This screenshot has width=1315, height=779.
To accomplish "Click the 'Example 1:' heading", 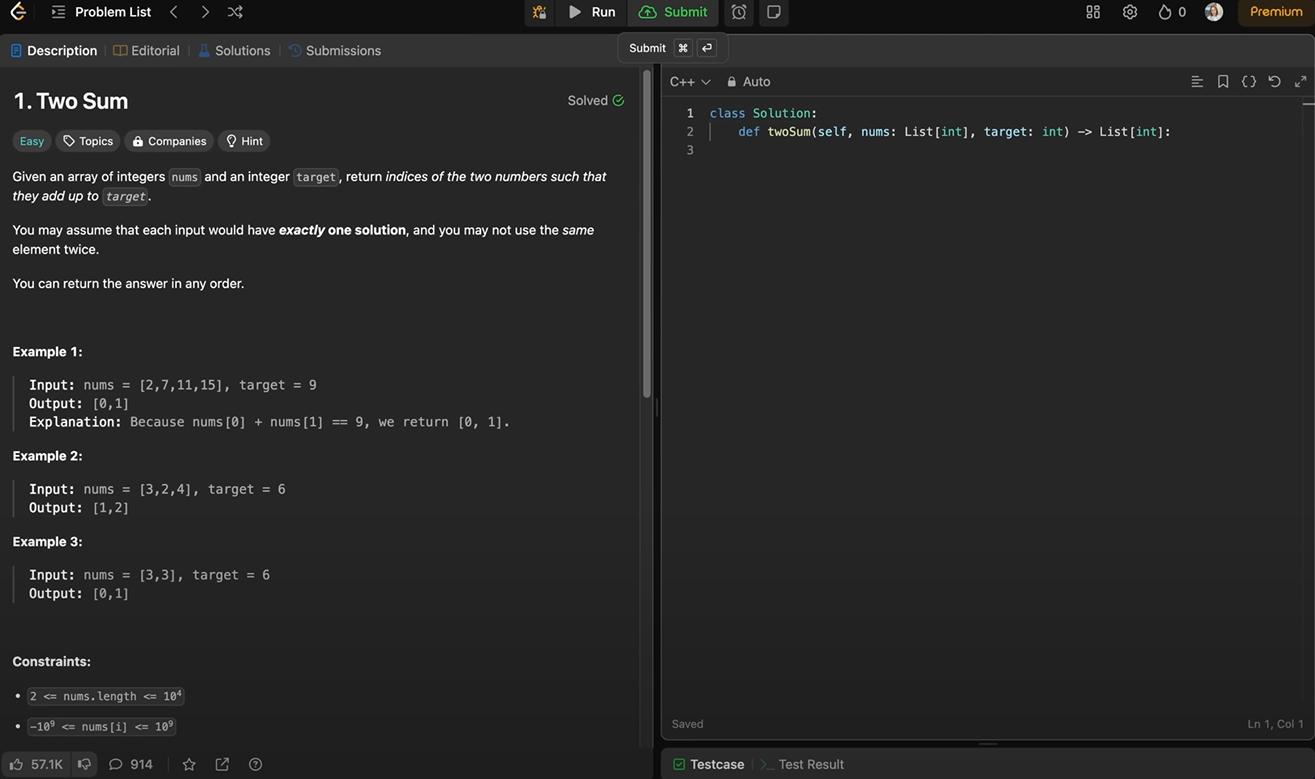I will (x=48, y=352).
